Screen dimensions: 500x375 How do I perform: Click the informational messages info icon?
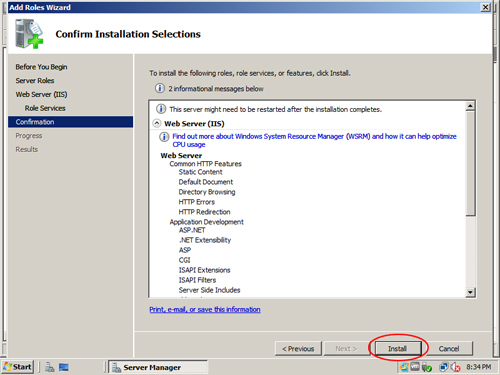pos(160,88)
